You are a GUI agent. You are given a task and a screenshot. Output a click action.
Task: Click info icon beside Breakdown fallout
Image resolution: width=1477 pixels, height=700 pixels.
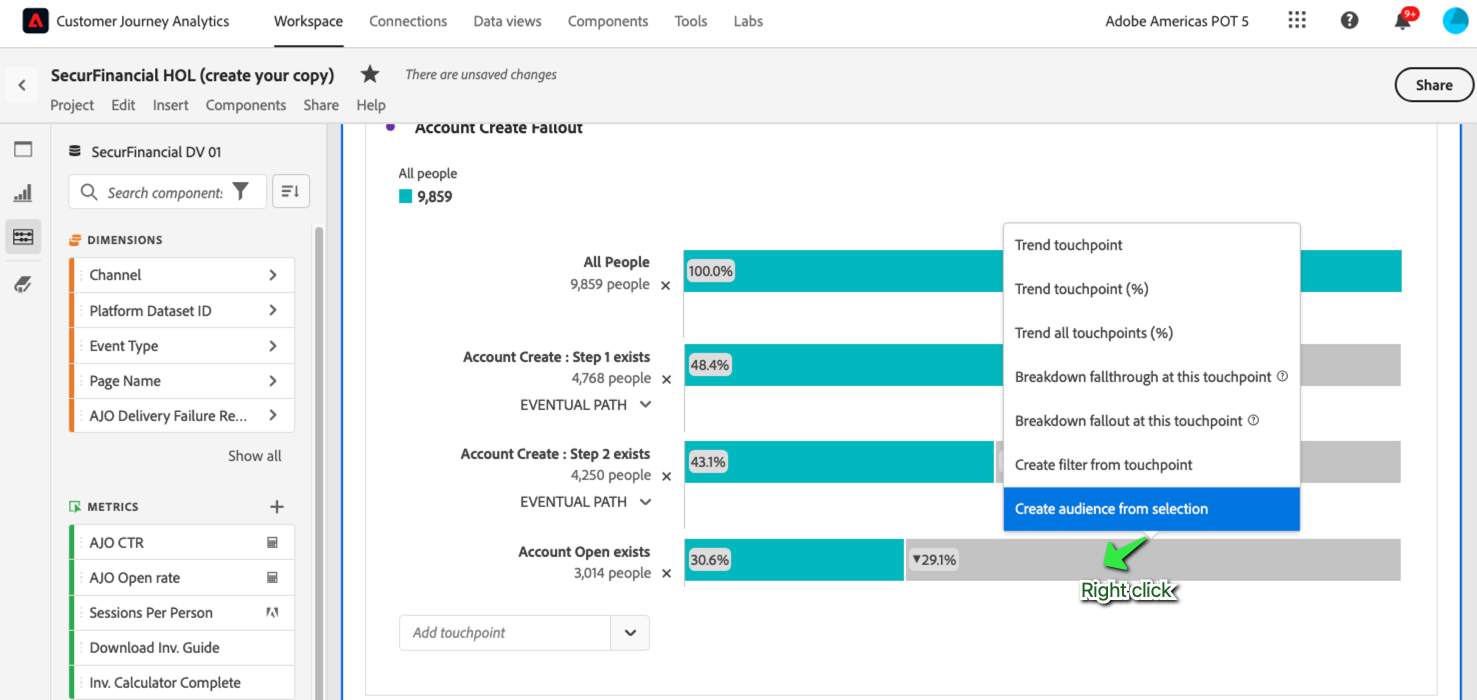[x=1253, y=421]
